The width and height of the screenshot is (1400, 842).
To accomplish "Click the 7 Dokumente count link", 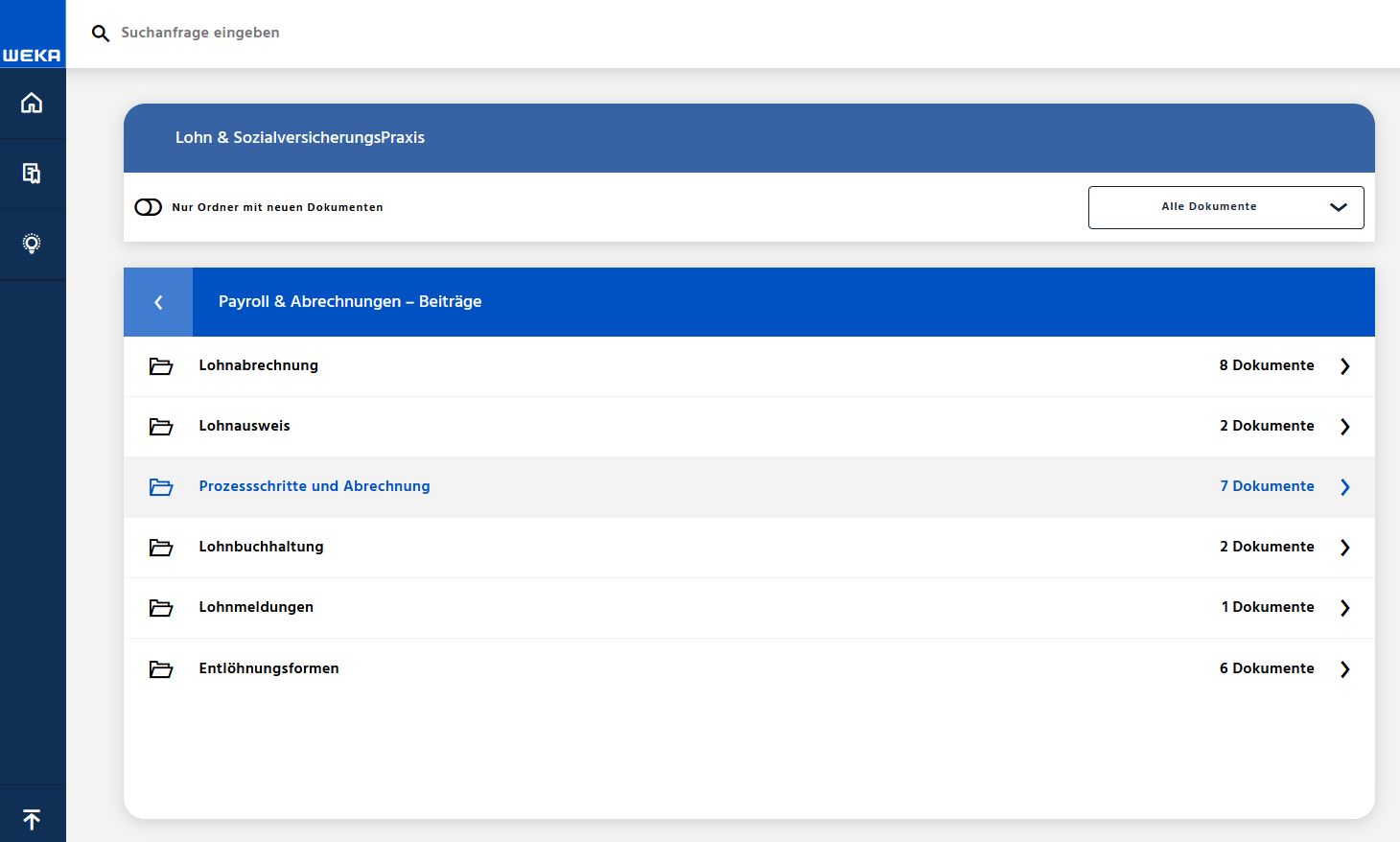I will 1266,486.
